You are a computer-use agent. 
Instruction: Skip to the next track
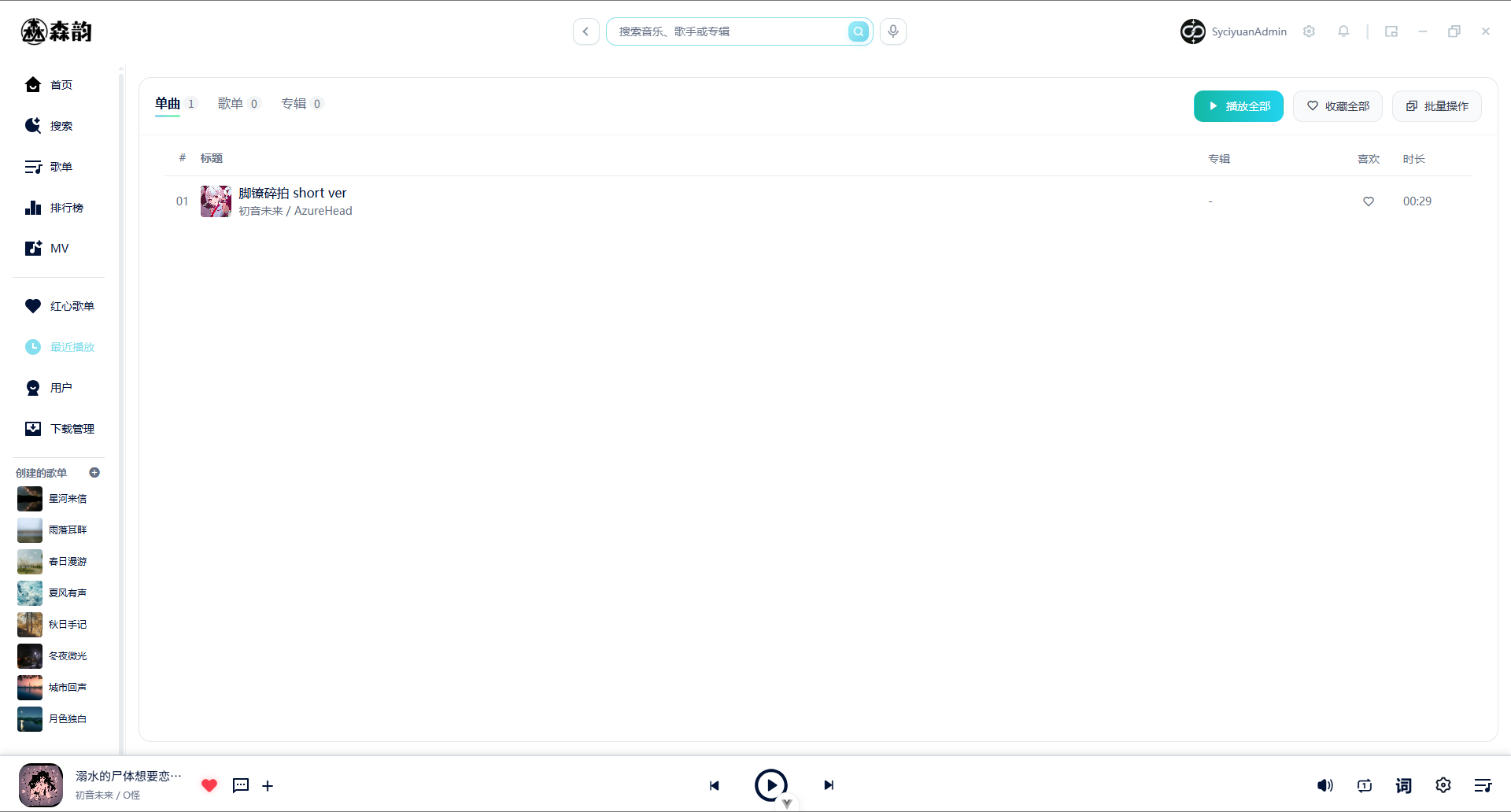pyautogui.click(x=829, y=785)
